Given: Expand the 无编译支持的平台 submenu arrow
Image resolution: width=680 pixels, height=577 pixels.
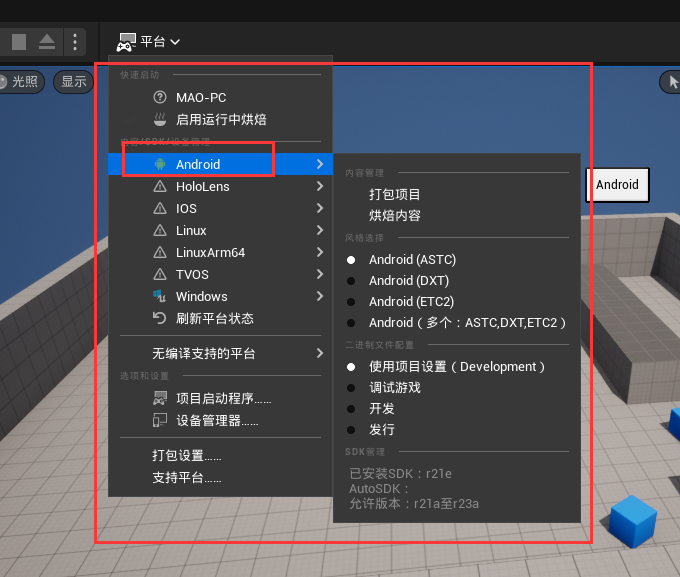Looking at the screenshot, I should 320,353.
